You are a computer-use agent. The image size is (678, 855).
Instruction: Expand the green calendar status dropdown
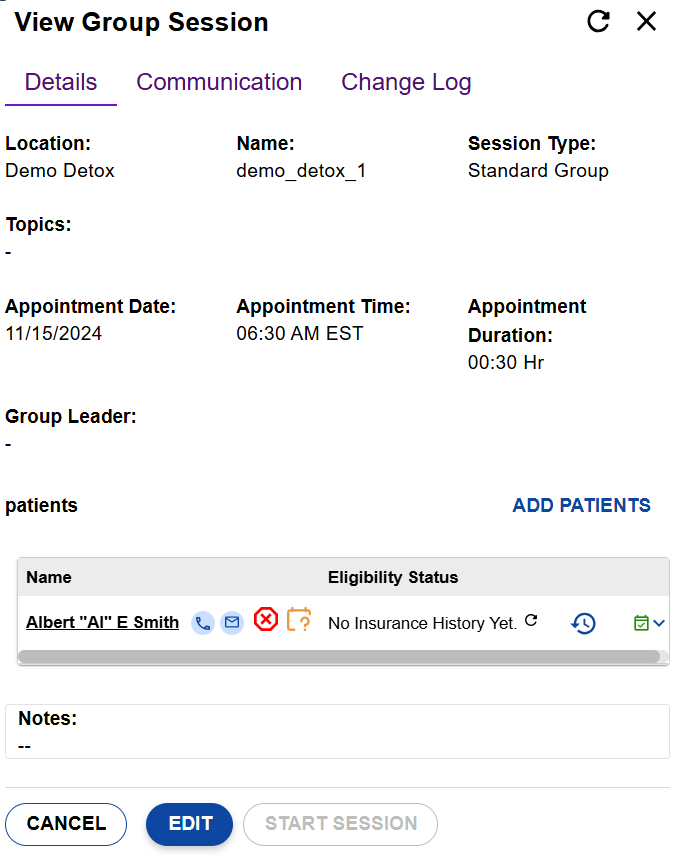point(649,623)
